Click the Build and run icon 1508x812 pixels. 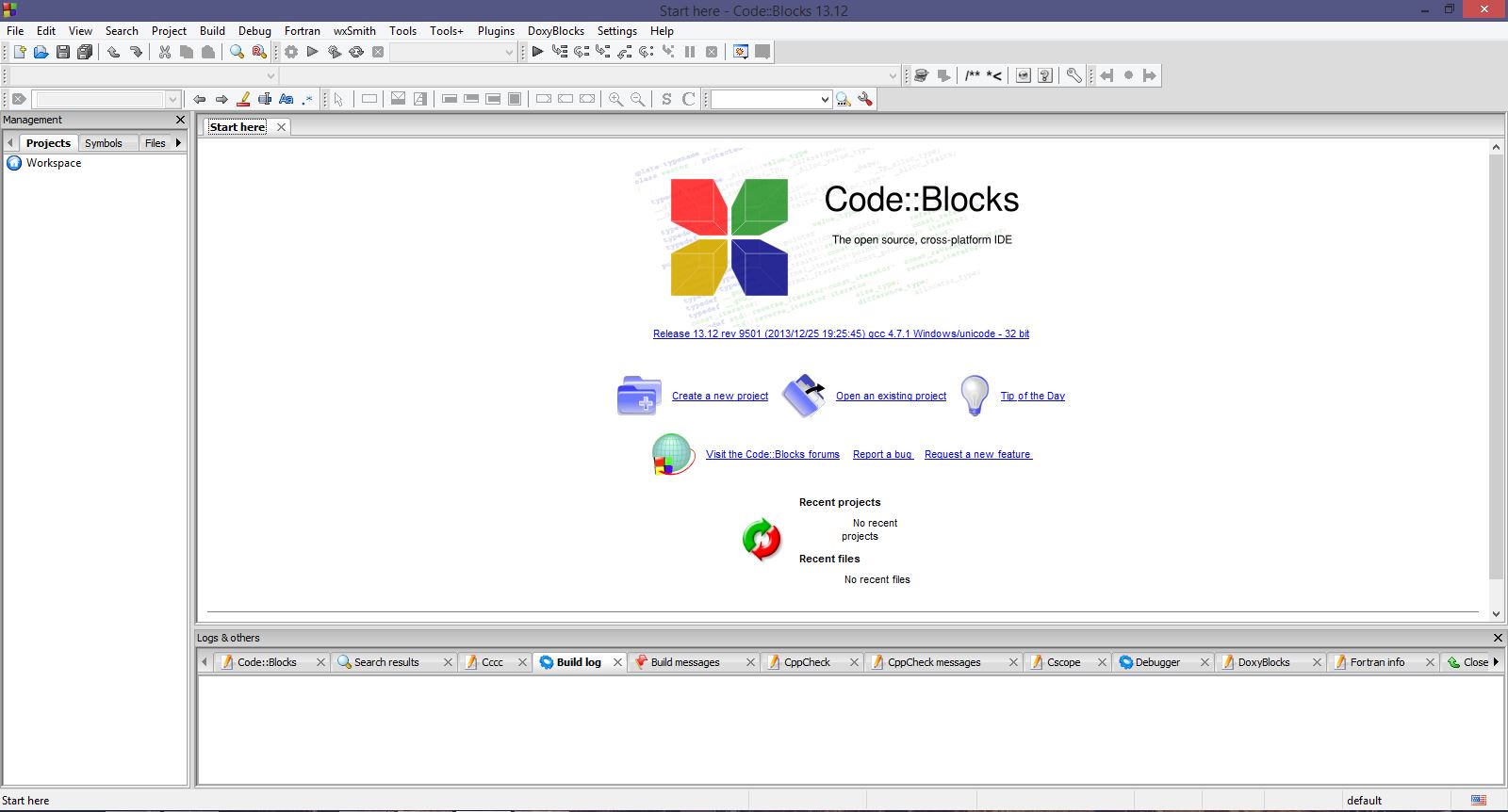(x=335, y=52)
